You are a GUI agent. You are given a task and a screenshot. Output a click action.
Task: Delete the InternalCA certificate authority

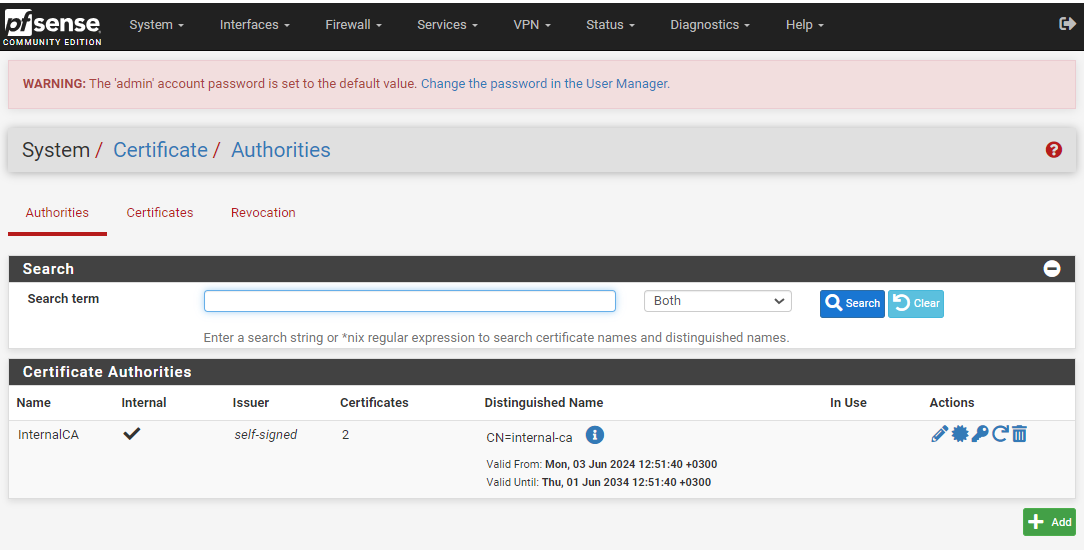click(1019, 434)
